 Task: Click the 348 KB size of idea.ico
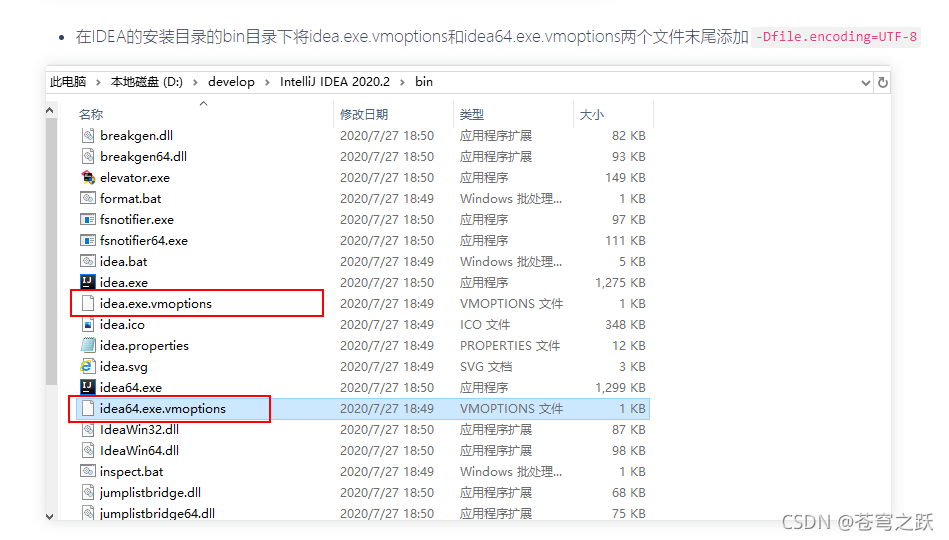[x=625, y=324]
